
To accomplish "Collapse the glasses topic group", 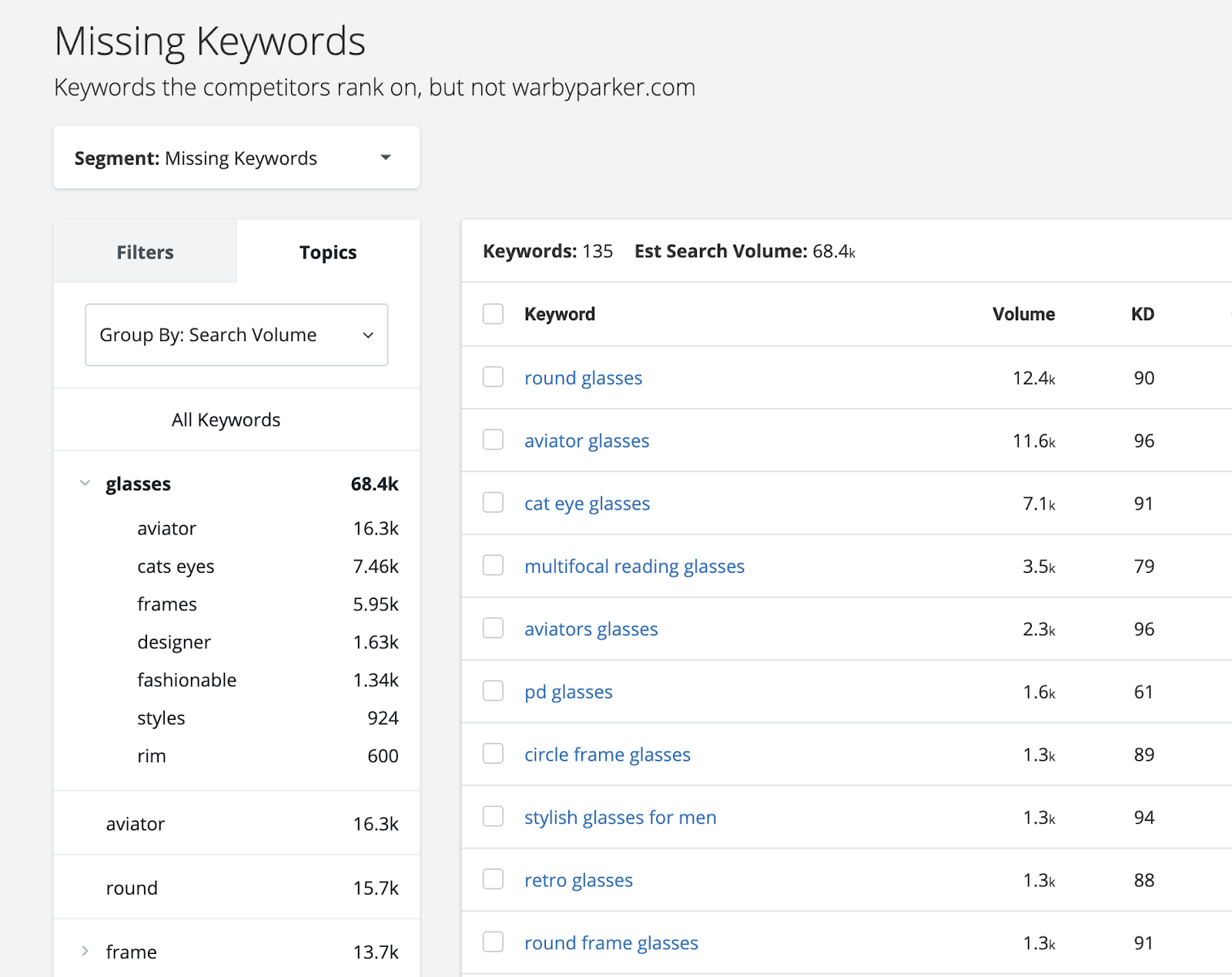I will pos(85,483).
